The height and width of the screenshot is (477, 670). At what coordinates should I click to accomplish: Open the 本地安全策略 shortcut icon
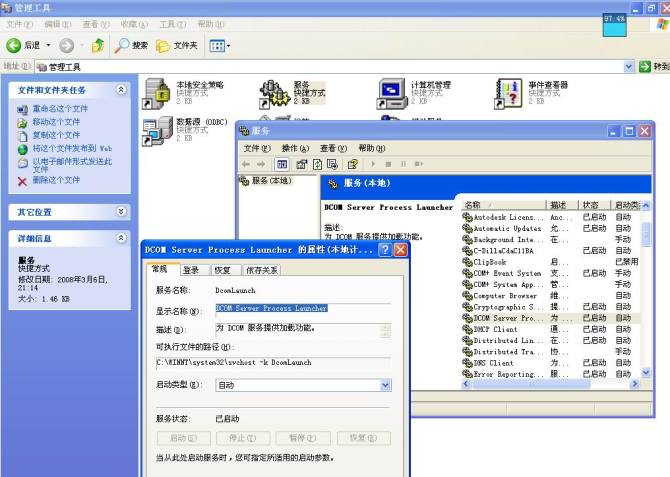coord(158,93)
